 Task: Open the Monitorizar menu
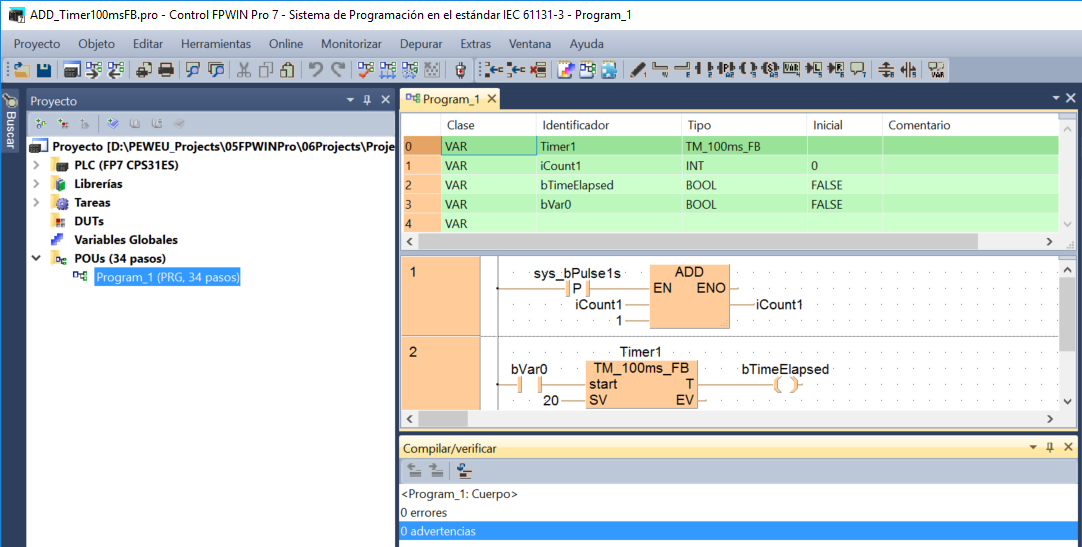click(351, 43)
